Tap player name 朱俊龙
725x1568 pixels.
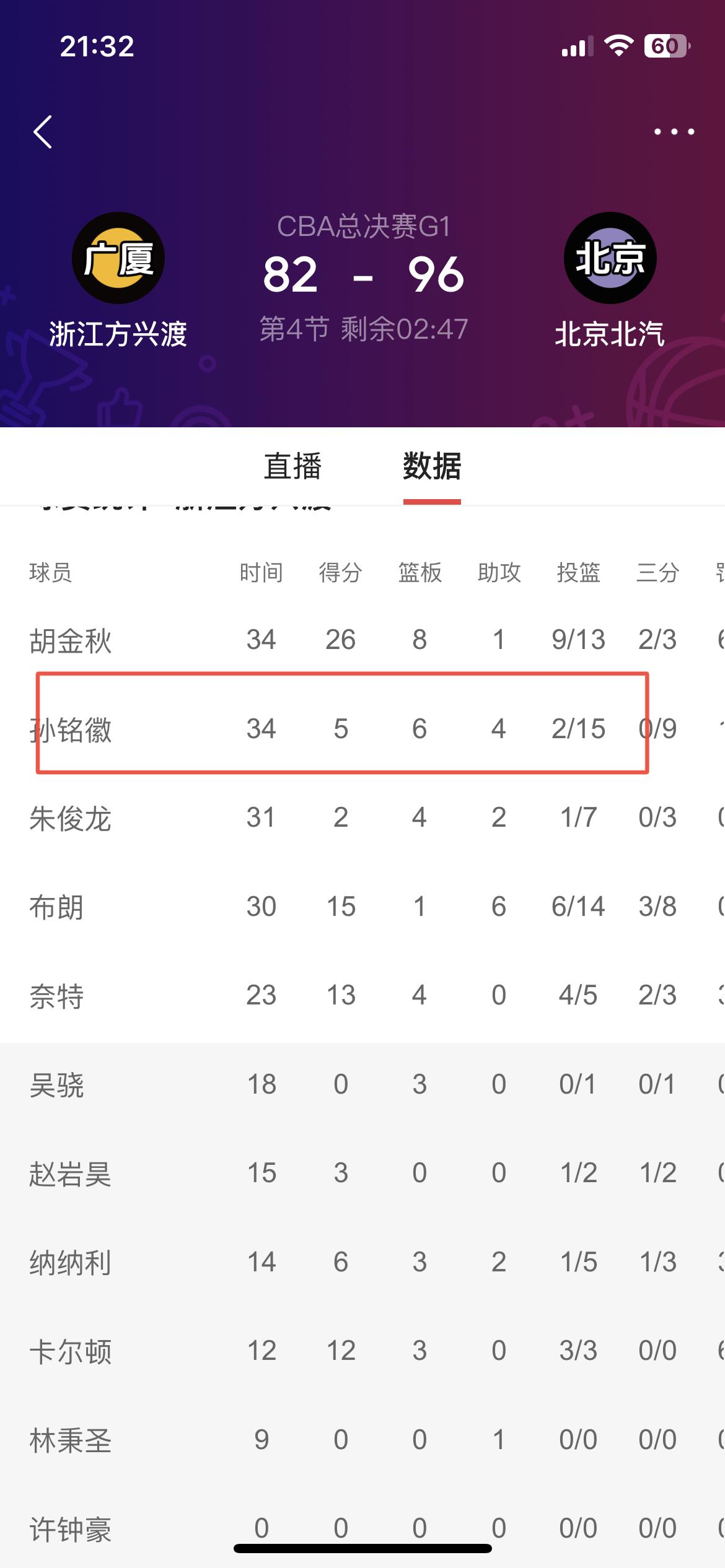tap(70, 818)
